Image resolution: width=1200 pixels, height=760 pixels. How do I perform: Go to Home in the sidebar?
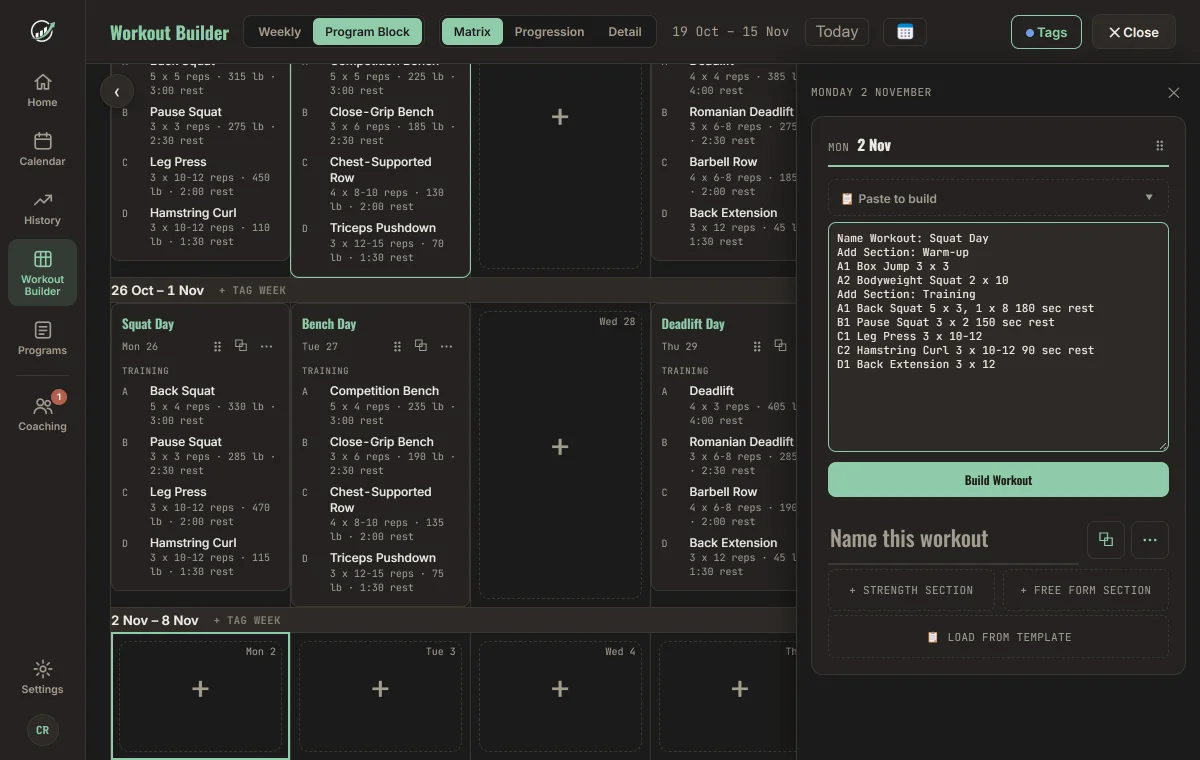click(42, 90)
